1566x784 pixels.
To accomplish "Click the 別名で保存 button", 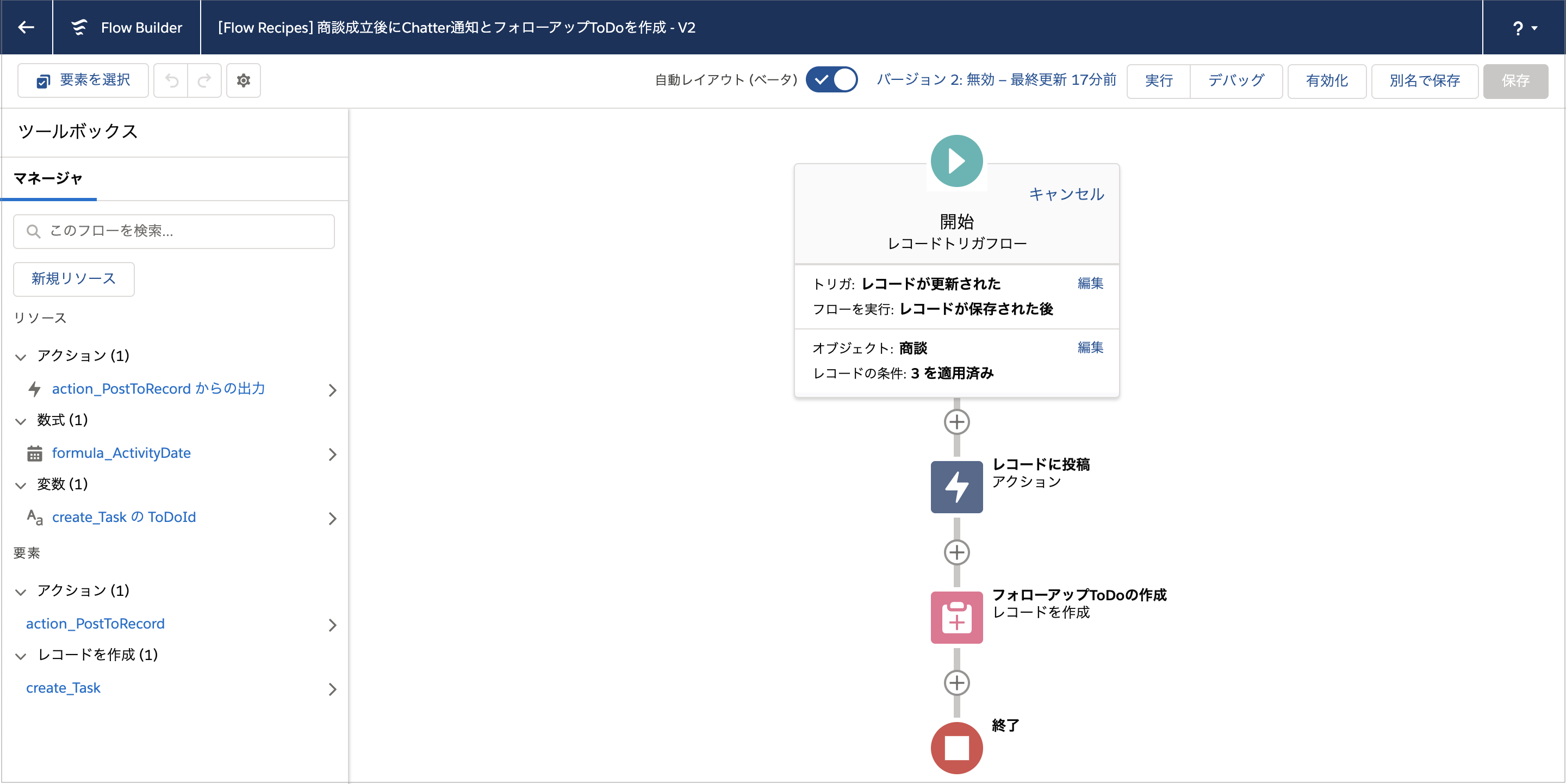I will click(x=1425, y=81).
